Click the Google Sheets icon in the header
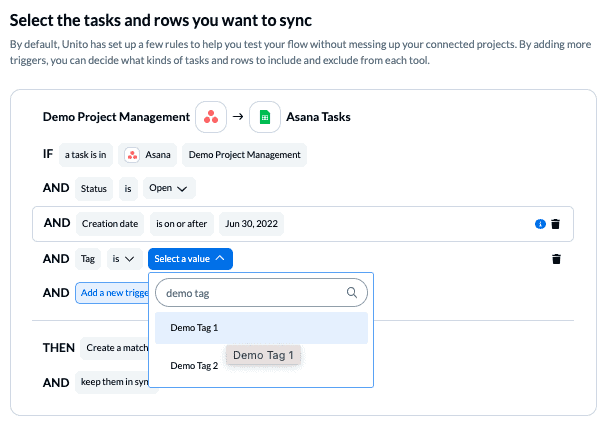The image size is (608, 427). [x=265, y=117]
